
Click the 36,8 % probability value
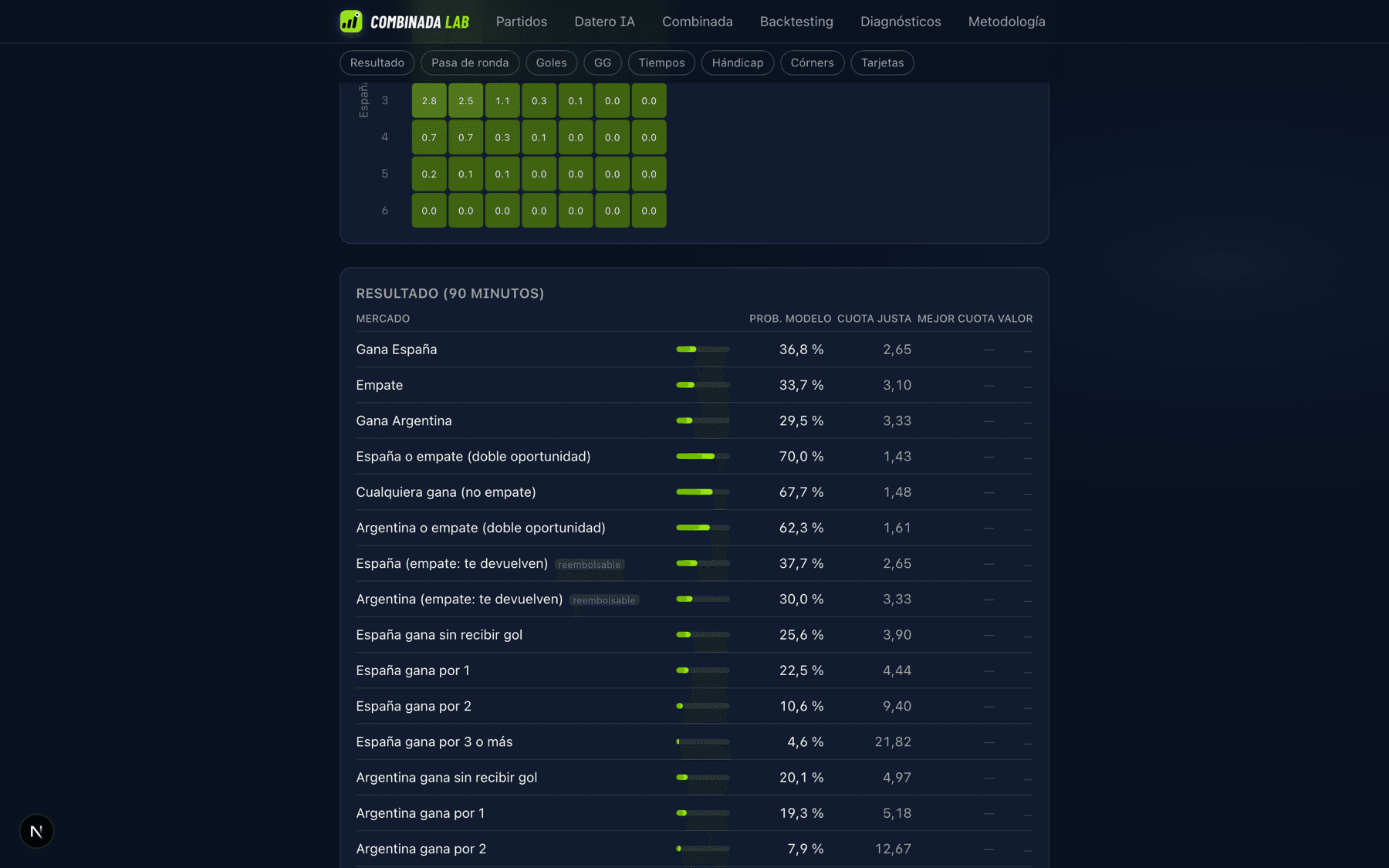point(801,350)
